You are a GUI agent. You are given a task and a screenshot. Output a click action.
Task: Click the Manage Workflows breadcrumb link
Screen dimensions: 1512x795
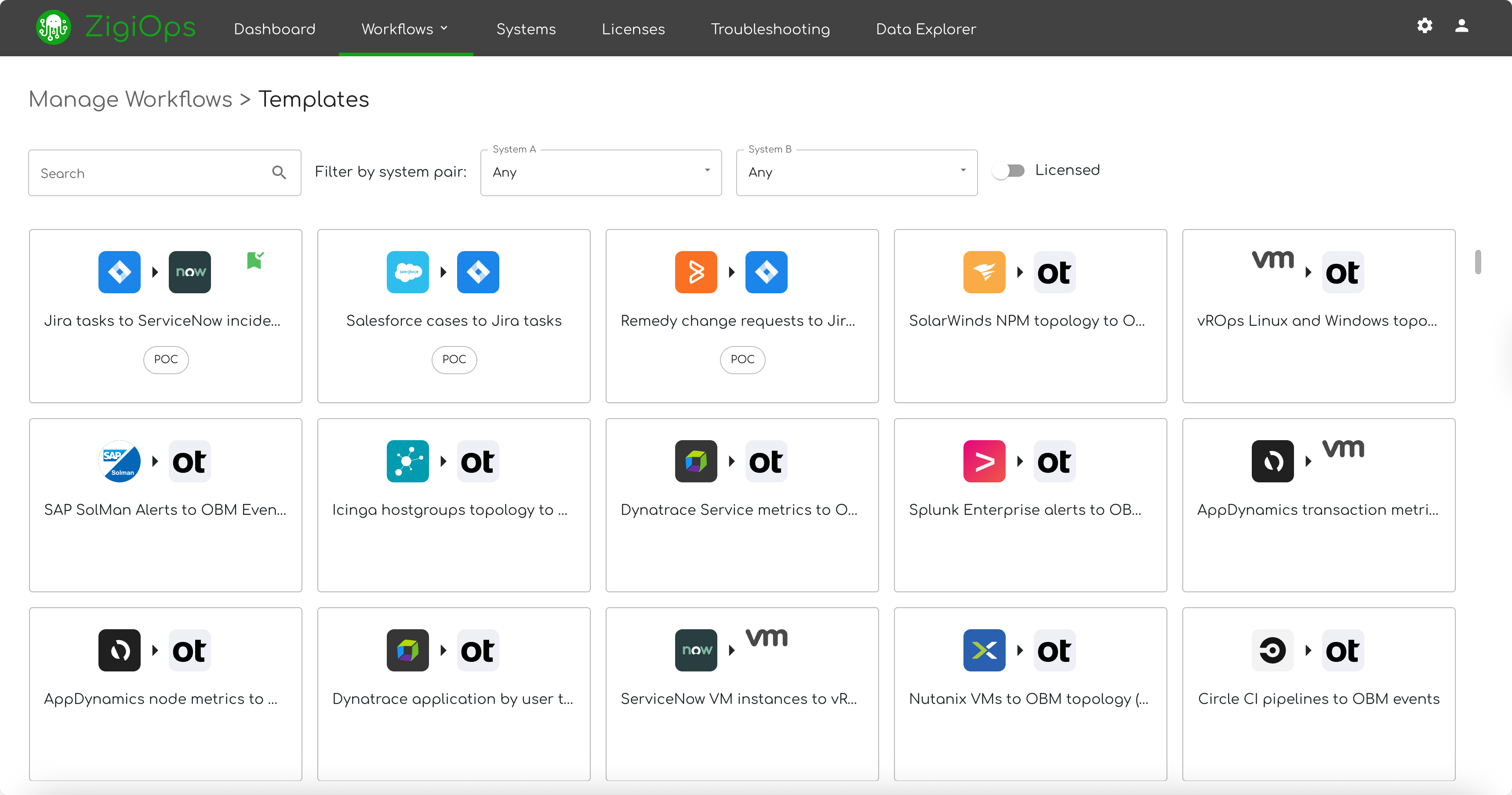tap(130, 99)
